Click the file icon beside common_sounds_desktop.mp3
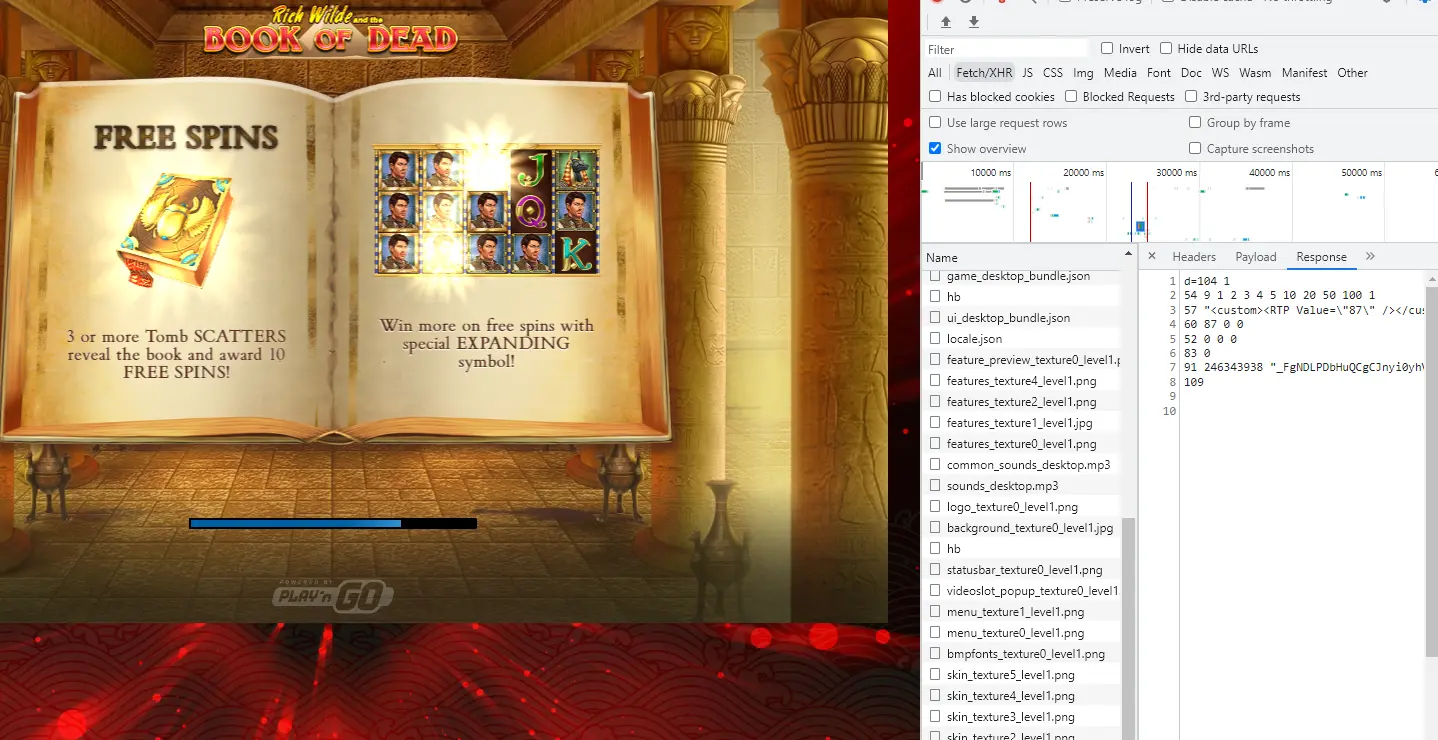This screenshot has height=740, width=1438. (x=935, y=465)
